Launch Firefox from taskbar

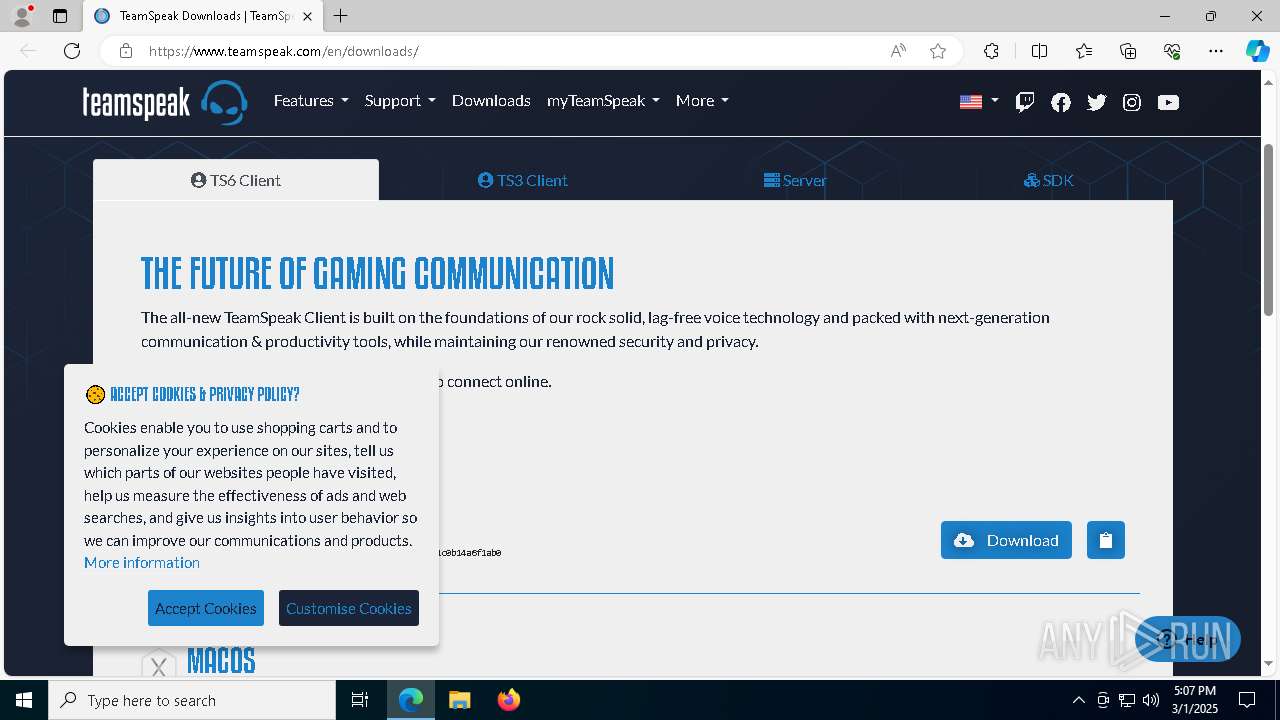508,700
